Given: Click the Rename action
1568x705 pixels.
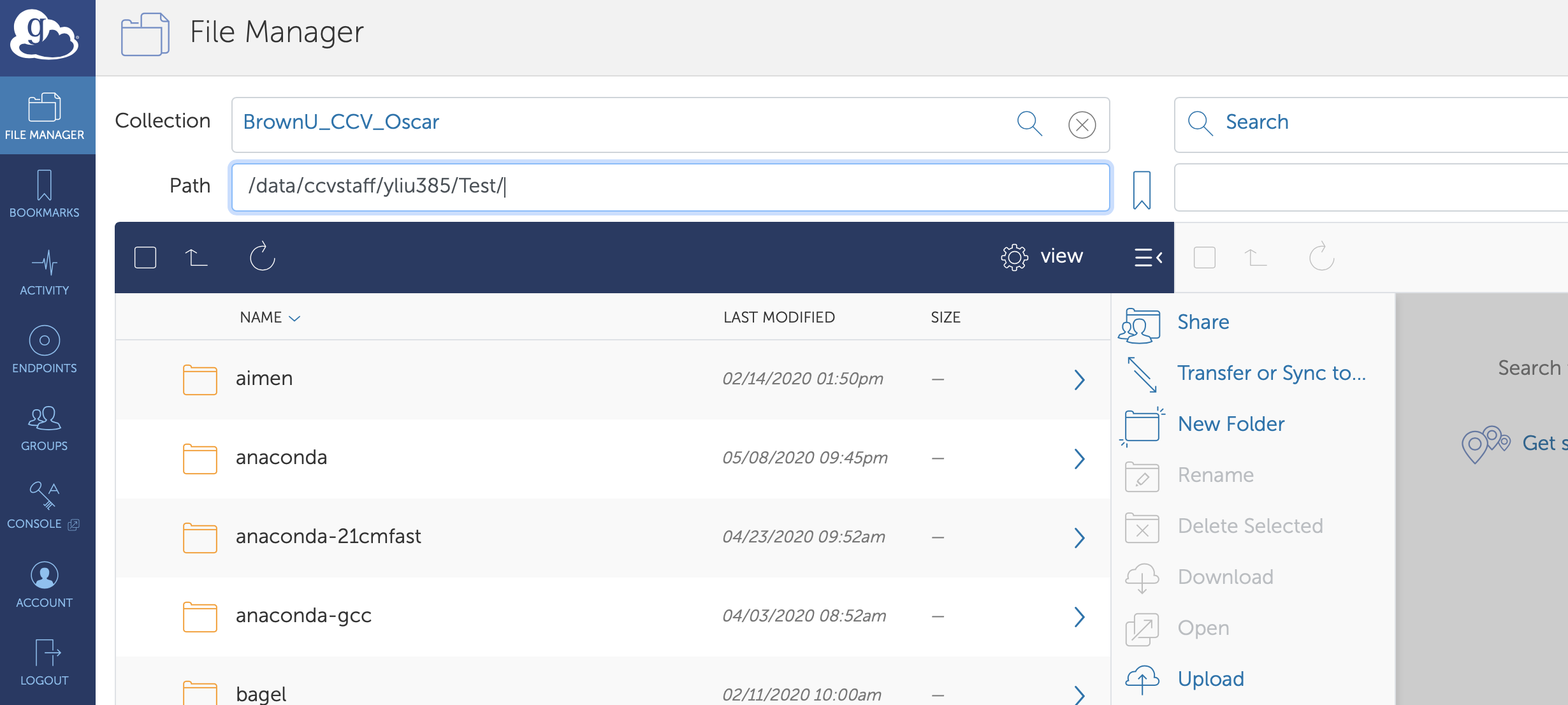Looking at the screenshot, I should 1189,476.
